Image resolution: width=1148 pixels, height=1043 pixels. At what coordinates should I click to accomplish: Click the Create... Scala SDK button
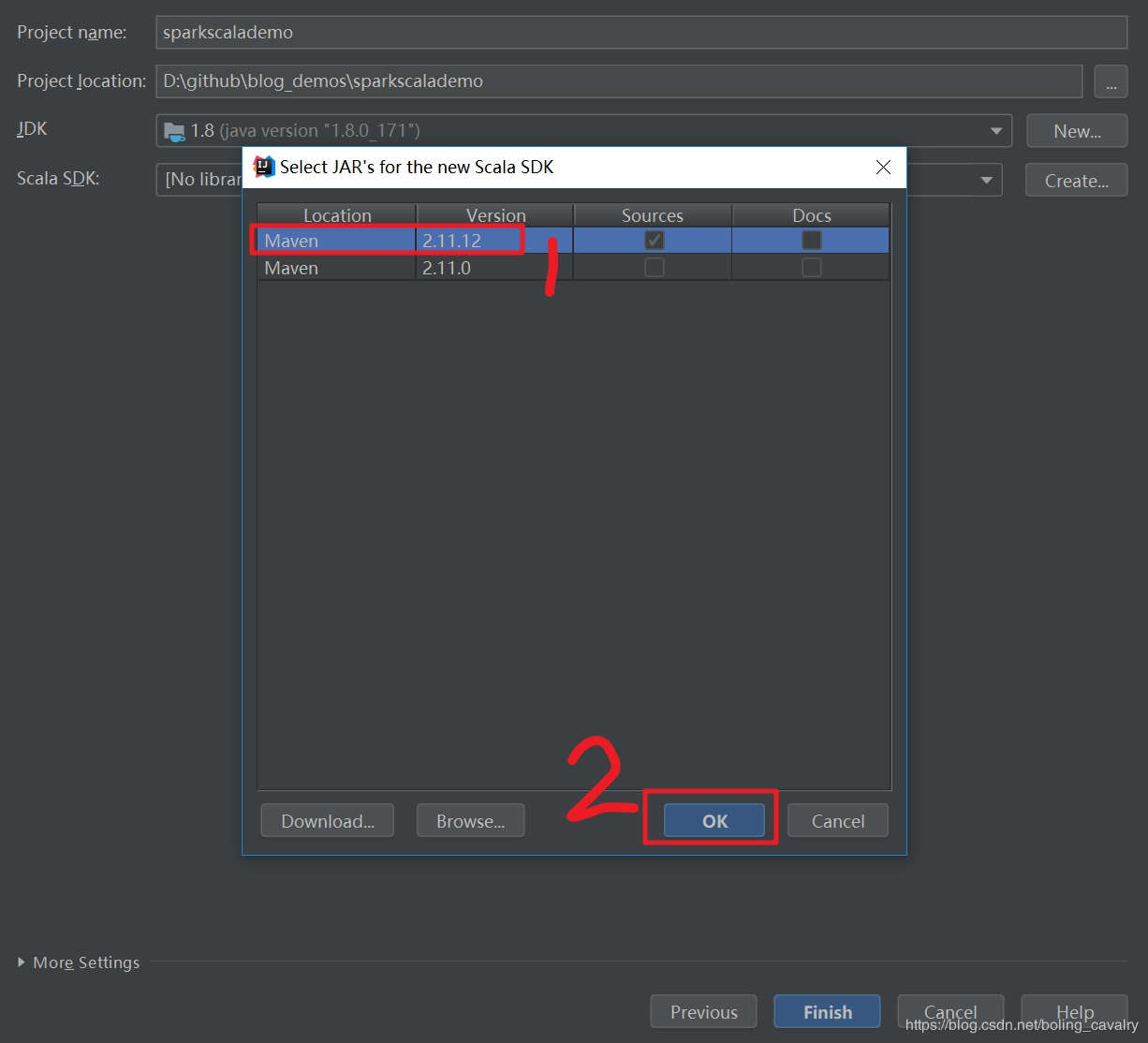pyautogui.click(x=1077, y=181)
